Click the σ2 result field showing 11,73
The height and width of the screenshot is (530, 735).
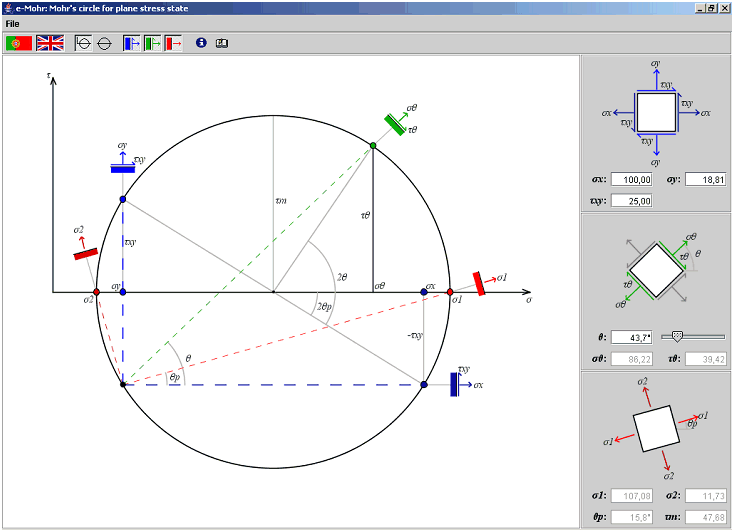point(705,496)
